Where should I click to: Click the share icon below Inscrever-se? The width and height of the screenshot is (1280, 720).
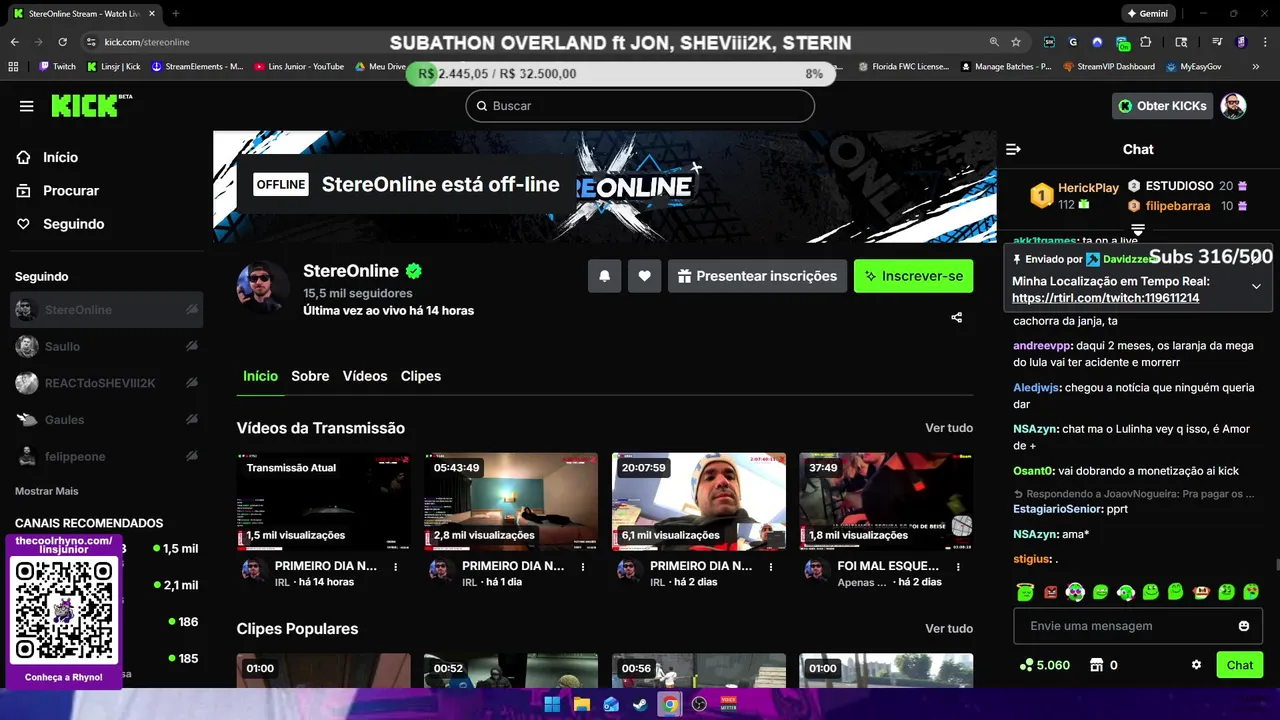point(957,317)
